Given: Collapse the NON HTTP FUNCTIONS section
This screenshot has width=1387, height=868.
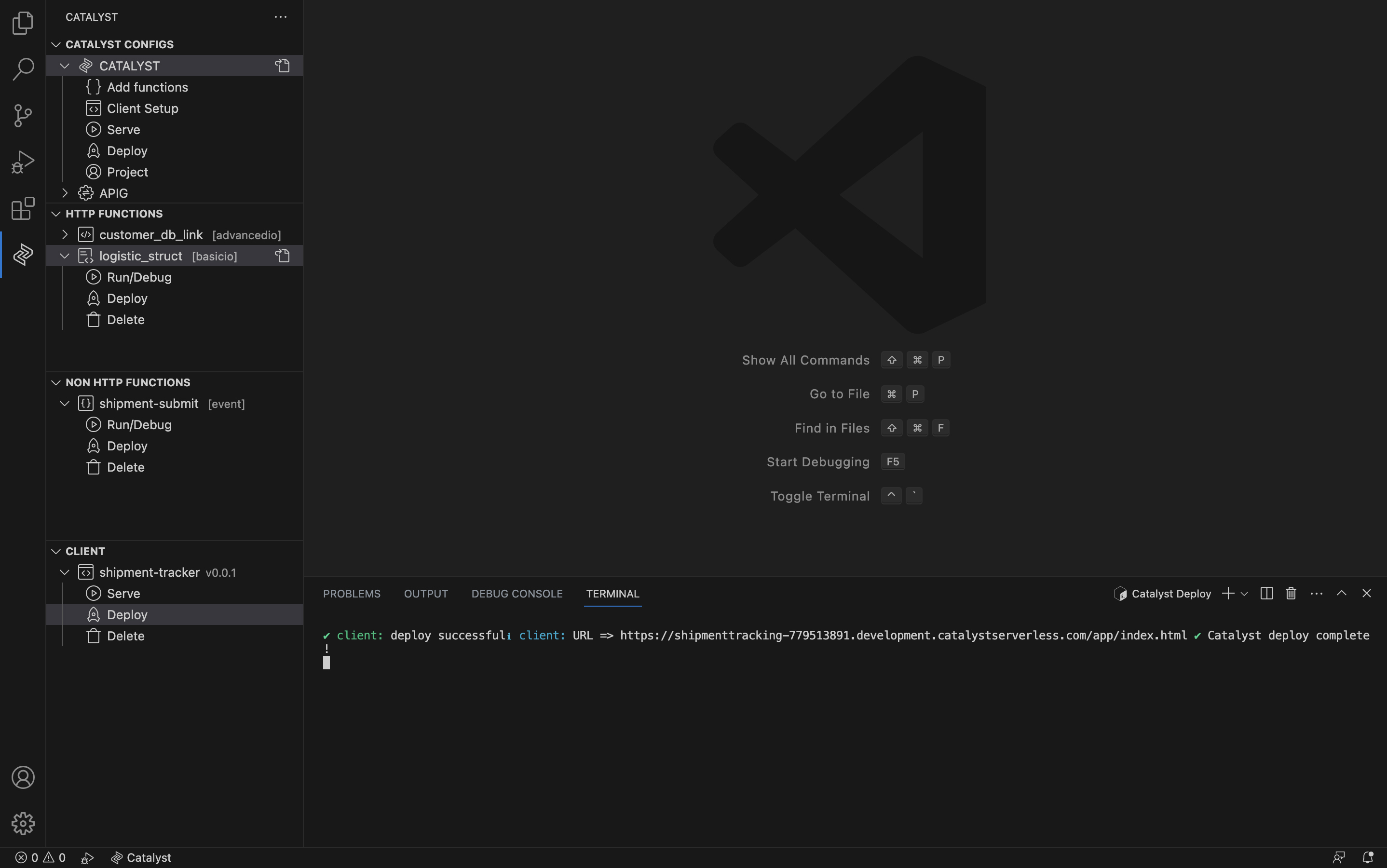Looking at the screenshot, I should (x=56, y=382).
